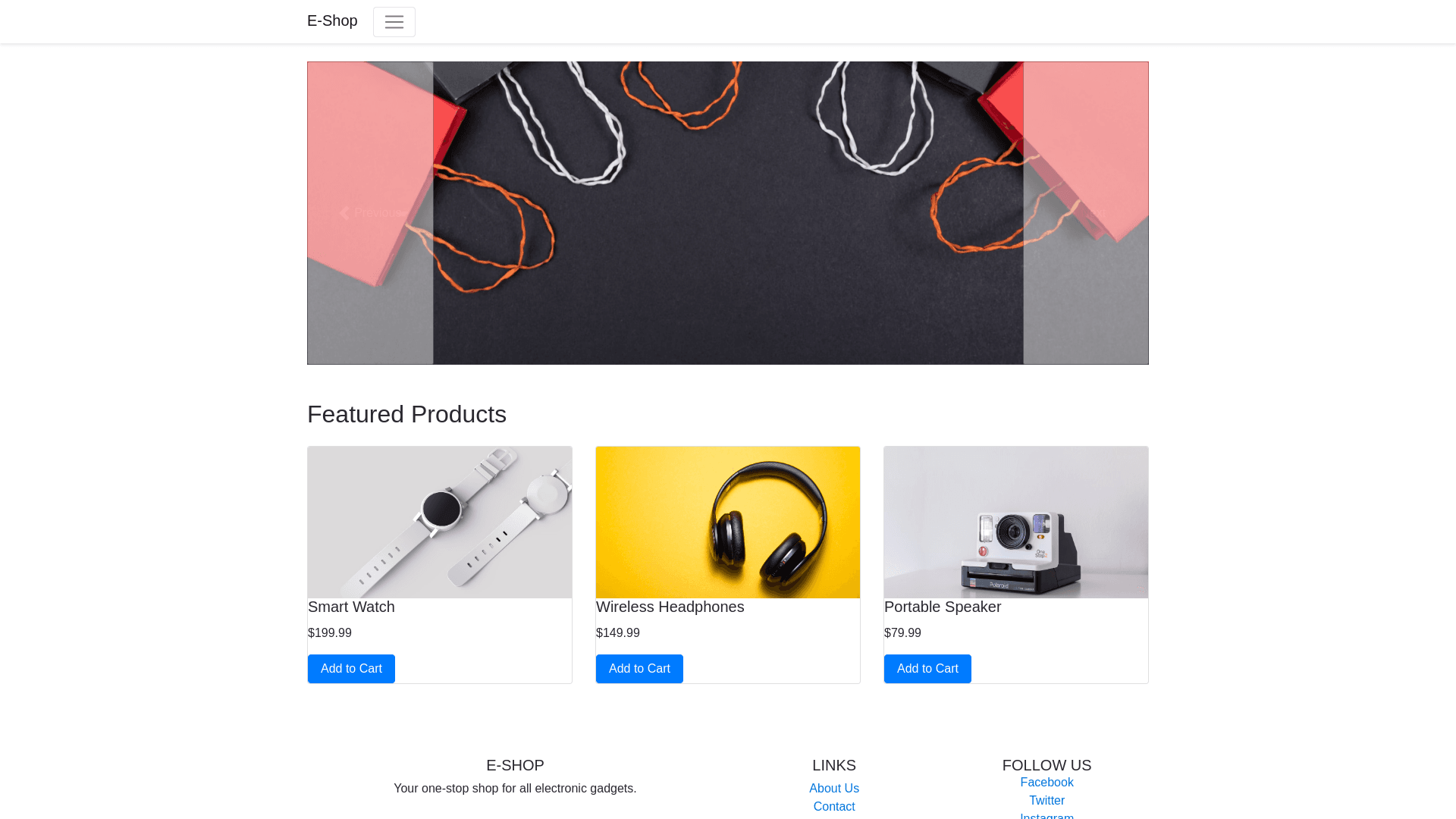Visit the Twitter follow link

click(x=1046, y=801)
